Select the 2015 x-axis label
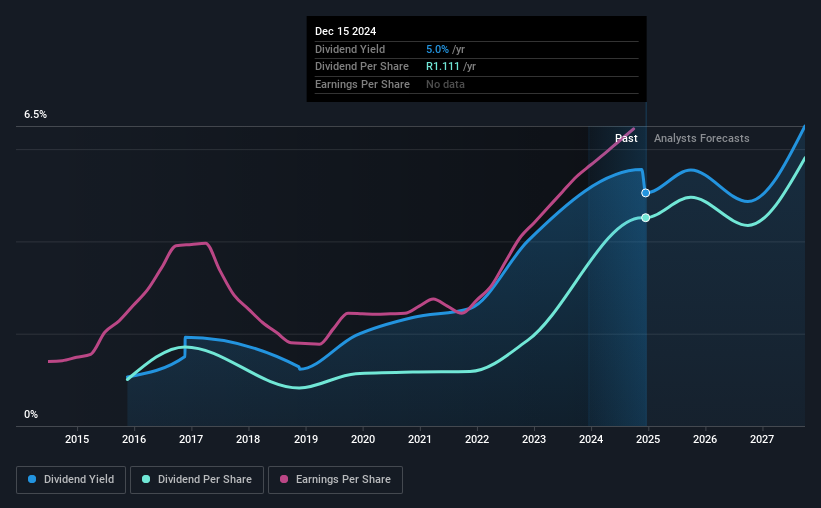821x508 pixels. point(77,439)
